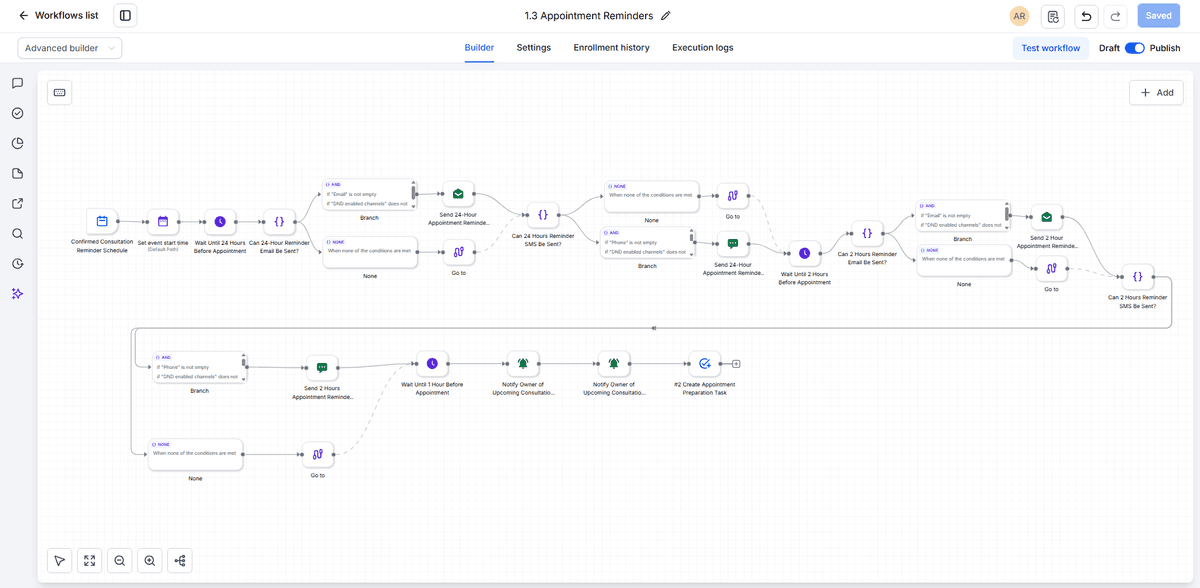Open the Wait Until 1 Hour Before Appointment node
1200x588 pixels.
point(432,364)
